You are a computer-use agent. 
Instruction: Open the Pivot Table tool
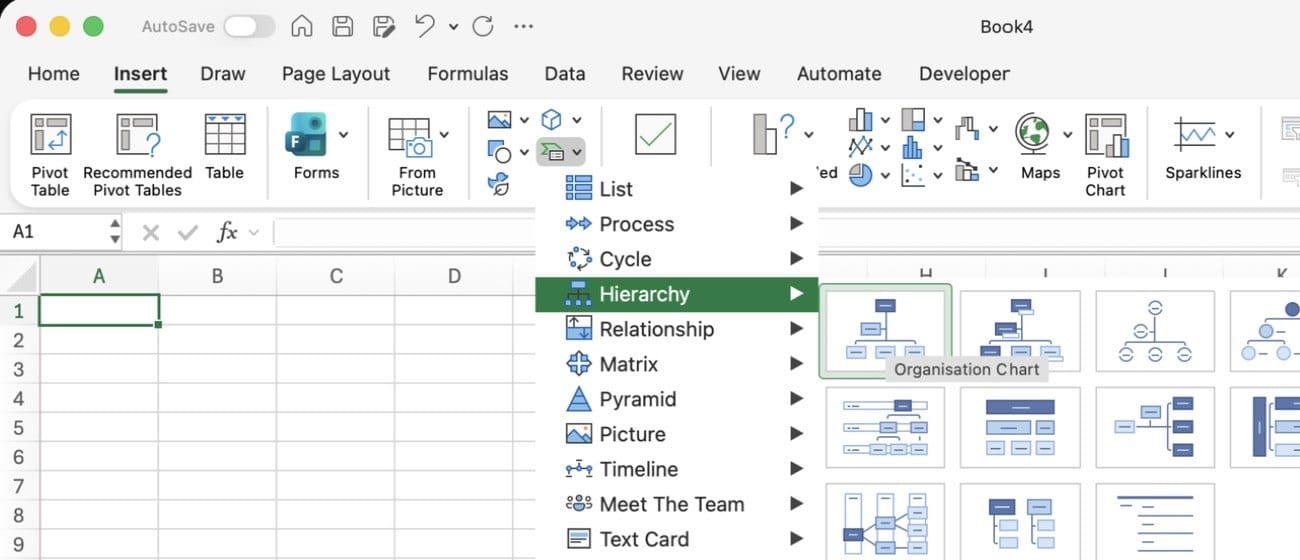pyautogui.click(x=50, y=155)
